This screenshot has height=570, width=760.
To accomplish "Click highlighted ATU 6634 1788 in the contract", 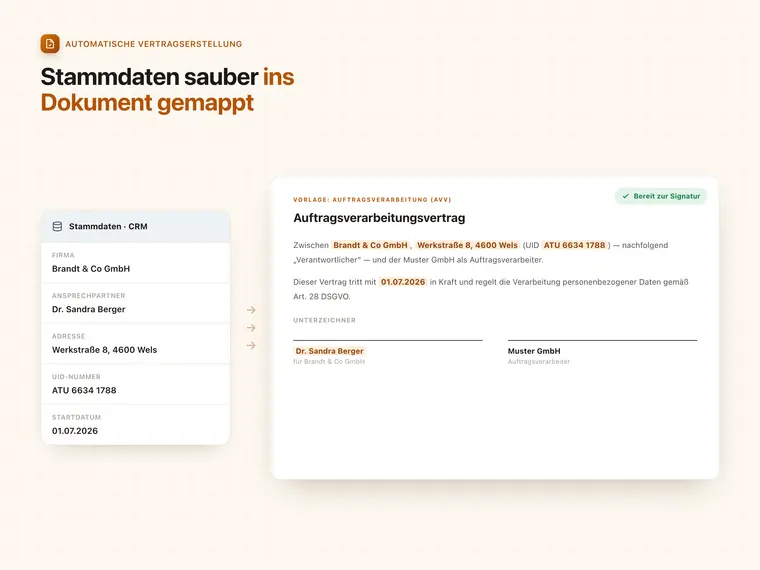I will (574, 245).
